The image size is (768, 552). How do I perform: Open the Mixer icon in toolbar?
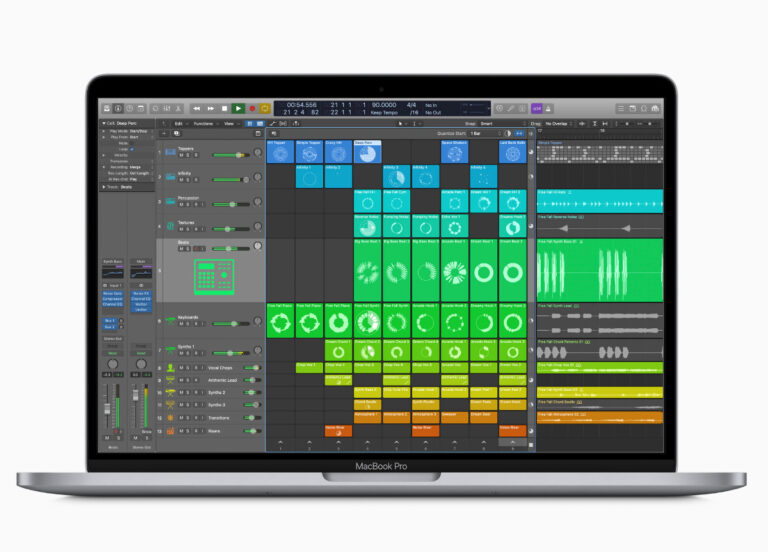coord(167,108)
